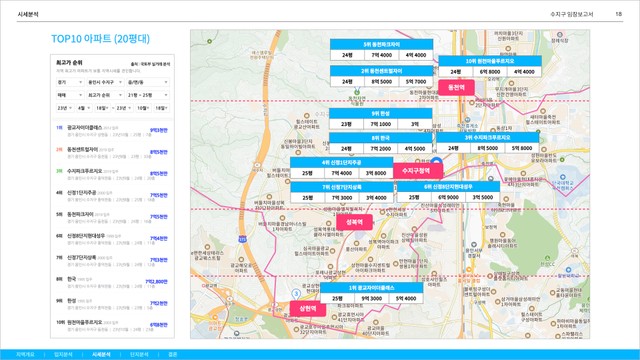Click the 7억 2000 cell in 8위 callout
The image size is (640, 360).
(380, 149)
